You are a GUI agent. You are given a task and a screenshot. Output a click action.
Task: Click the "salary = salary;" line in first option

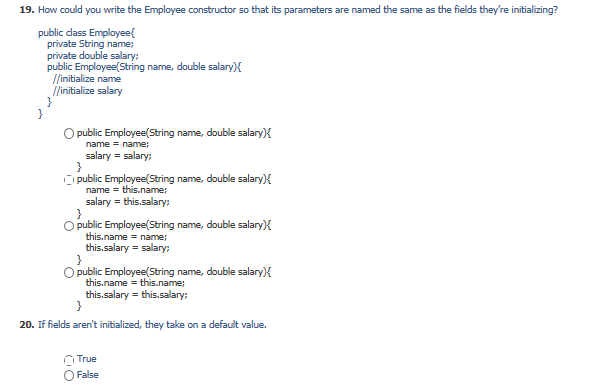pos(119,156)
